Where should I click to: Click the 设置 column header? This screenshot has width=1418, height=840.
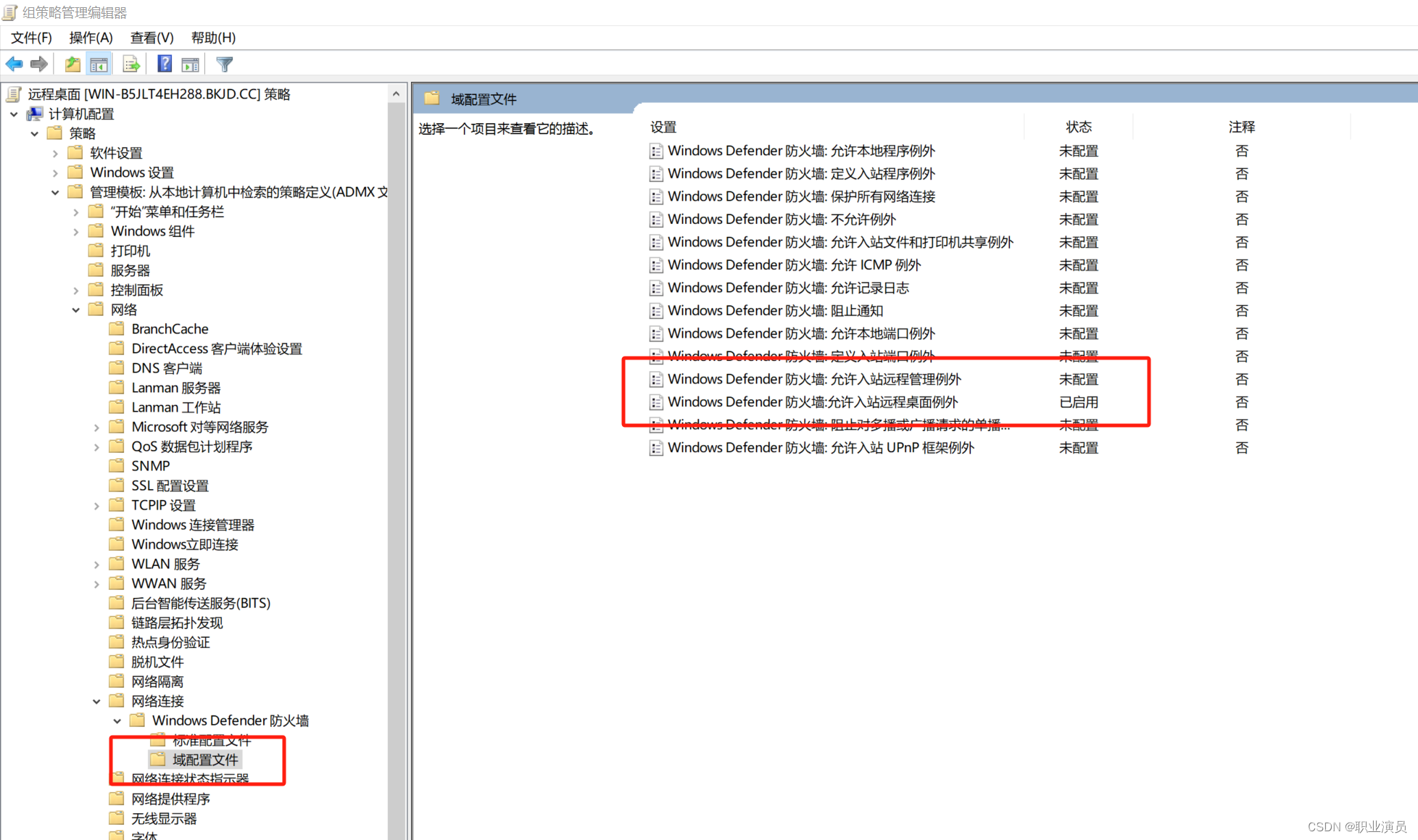tap(663, 127)
